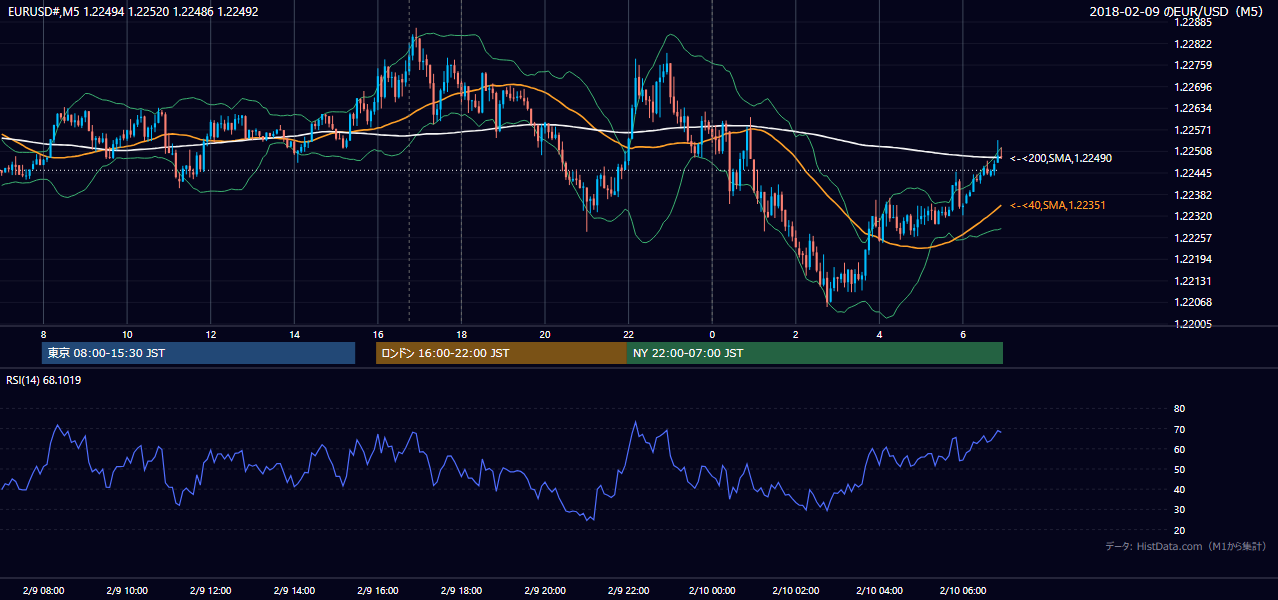The image size is (1278, 600).
Task: Click the 2/10 02:00 time label
Action: pos(796,590)
